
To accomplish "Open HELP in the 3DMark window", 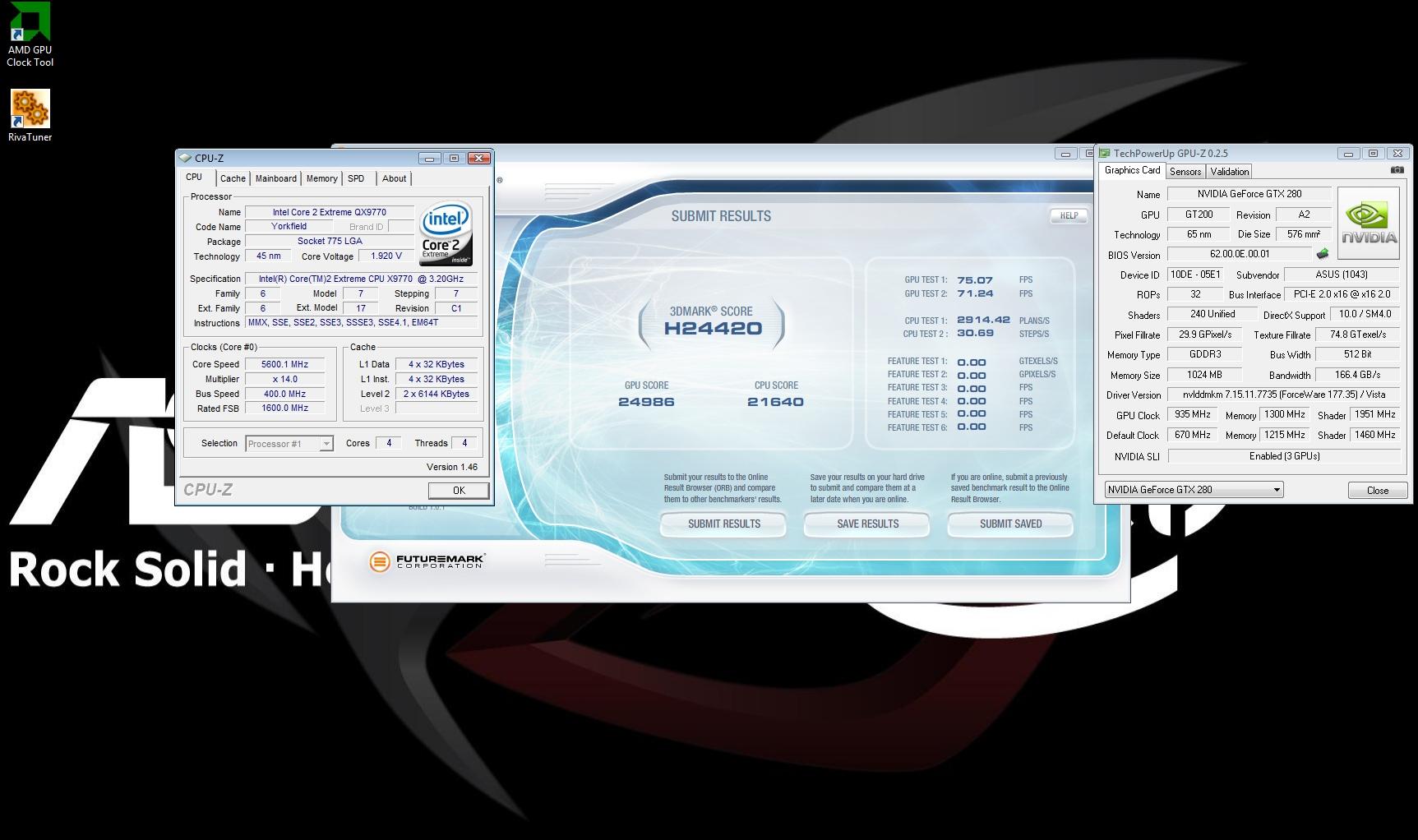I will click(x=1069, y=215).
